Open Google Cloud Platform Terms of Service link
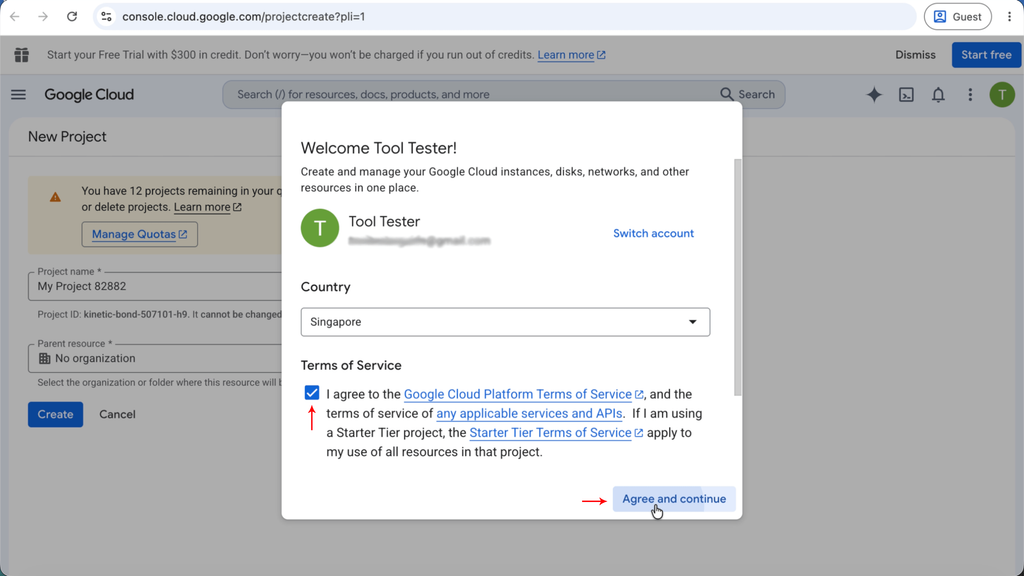This screenshot has height=576, width=1024. pos(523,394)
